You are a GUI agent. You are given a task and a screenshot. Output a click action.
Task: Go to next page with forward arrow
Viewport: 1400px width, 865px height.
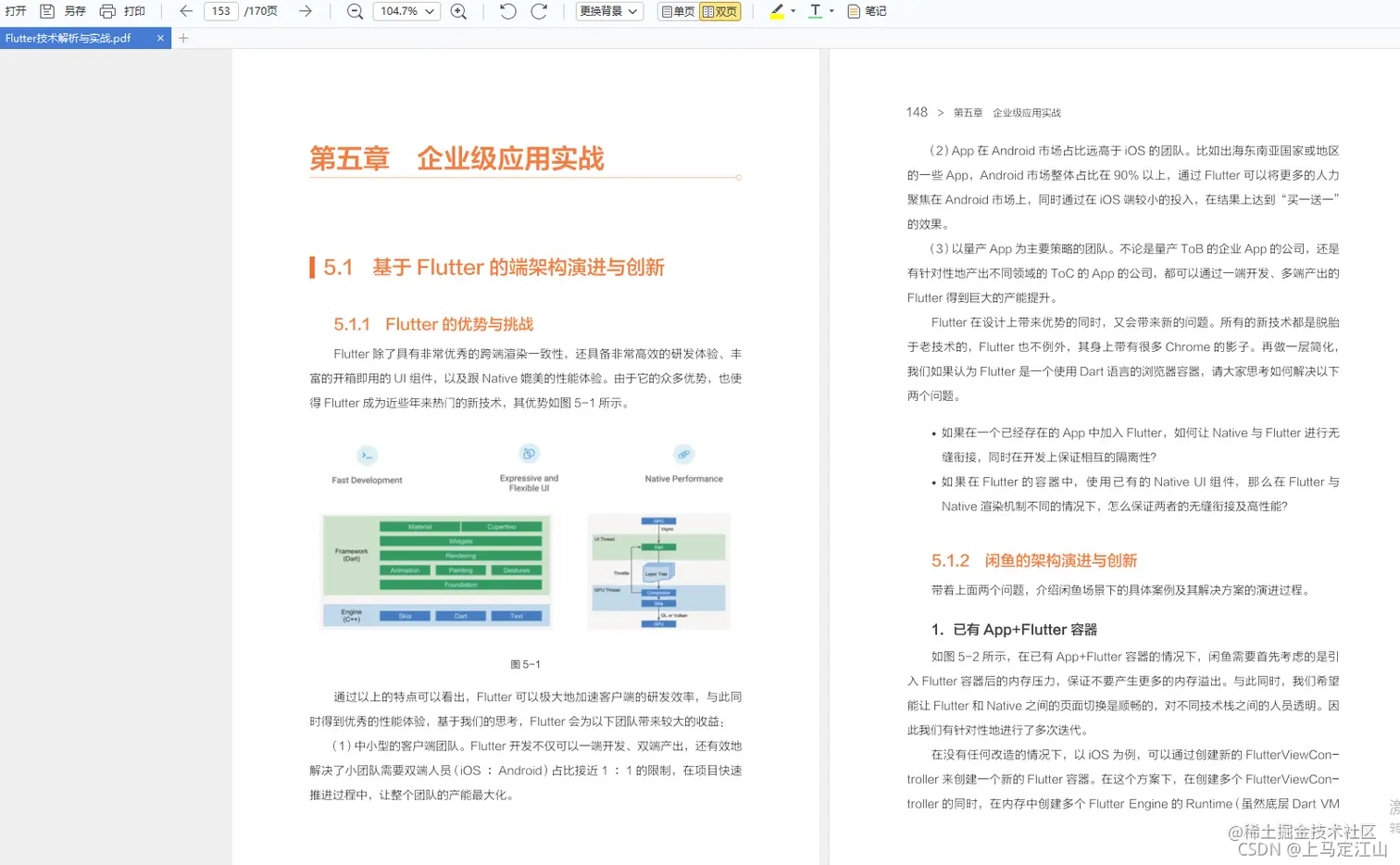coord(304,11)
